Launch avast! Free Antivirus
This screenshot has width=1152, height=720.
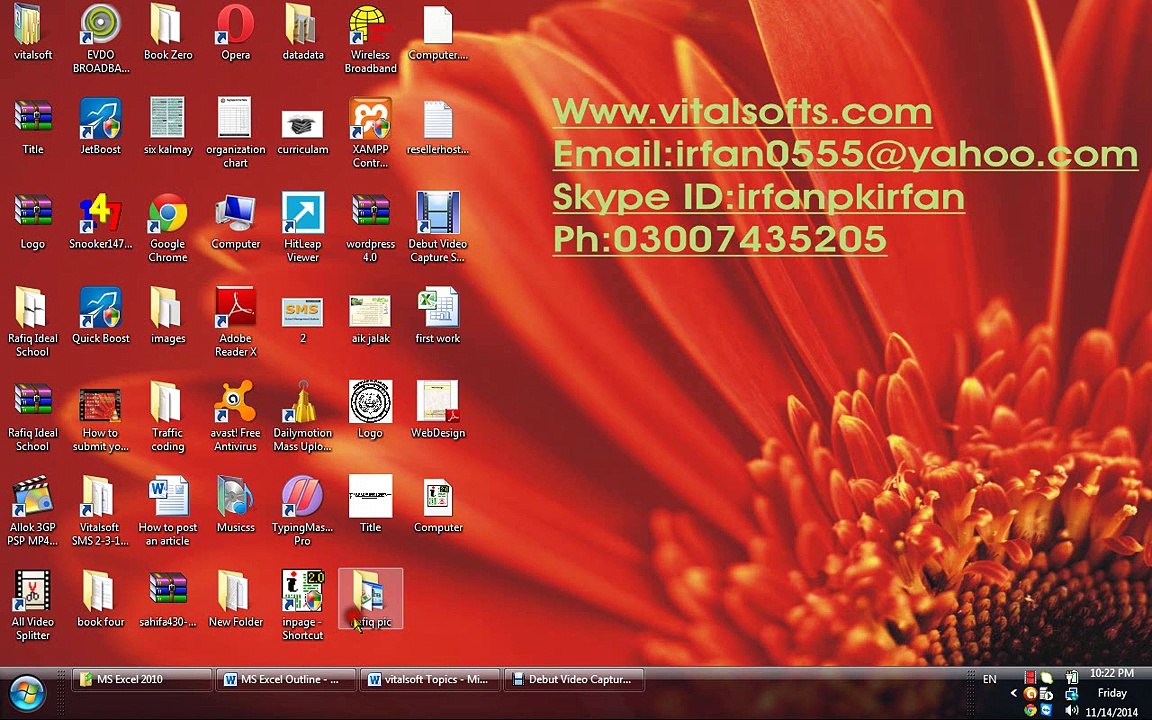235,416
